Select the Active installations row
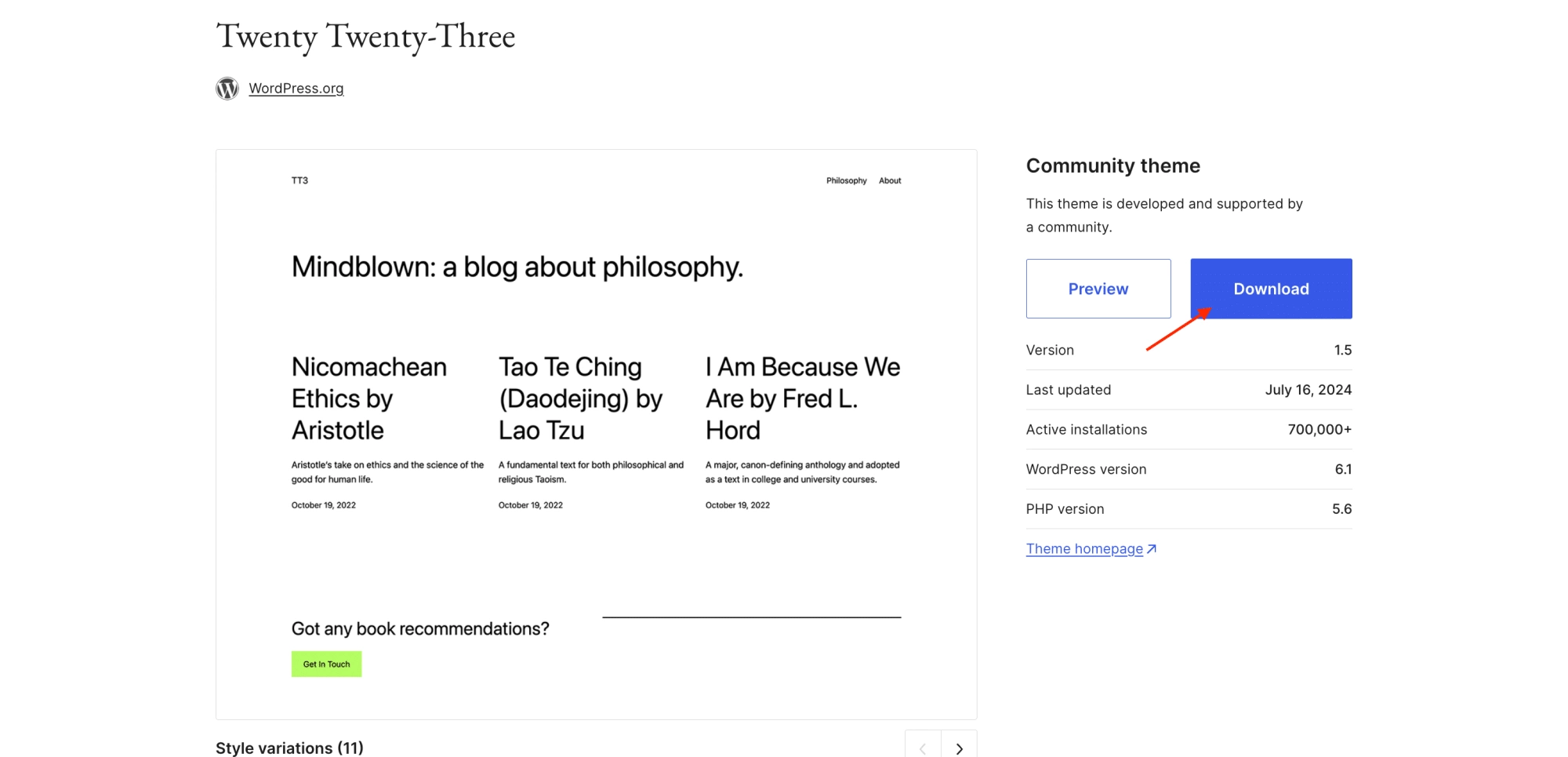1568x757 pixels. click(x=1189, y=430)
